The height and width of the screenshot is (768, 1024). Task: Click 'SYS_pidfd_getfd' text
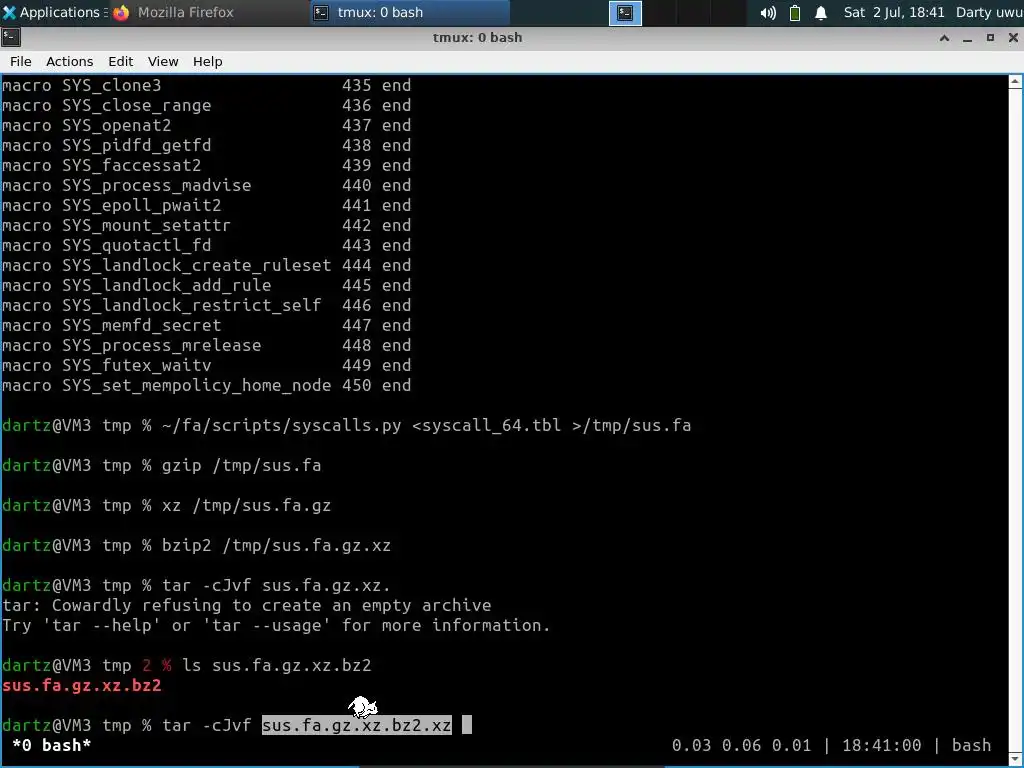(x=136, y=146)
